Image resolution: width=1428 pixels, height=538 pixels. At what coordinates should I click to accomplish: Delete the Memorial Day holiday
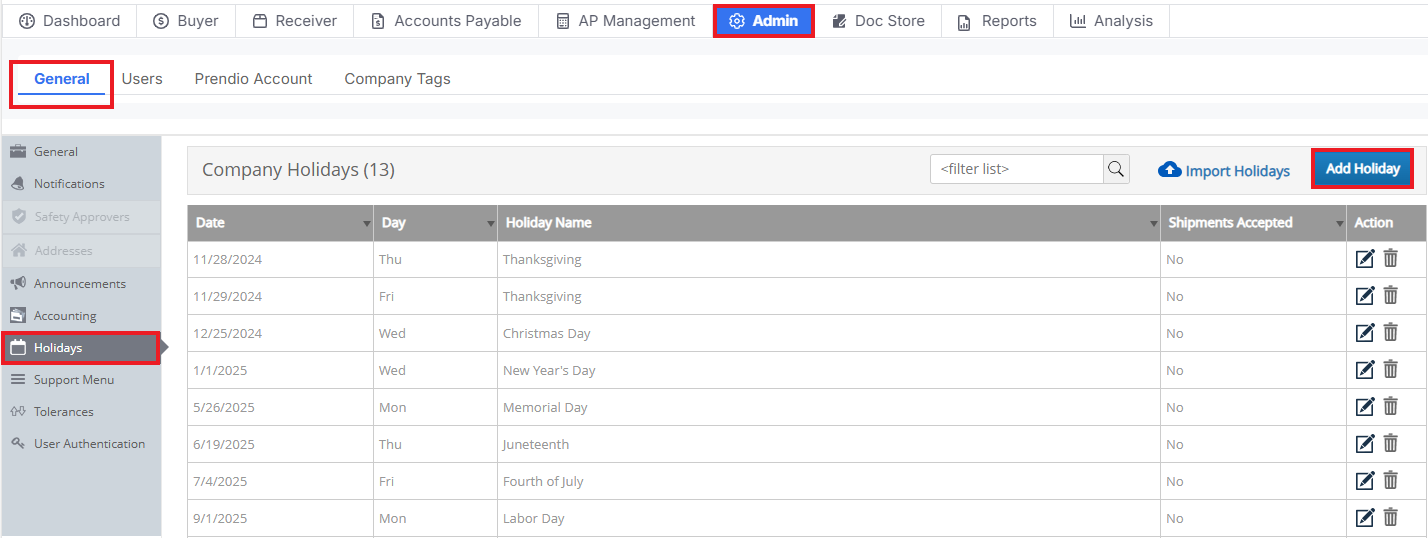coord(1390,406)
